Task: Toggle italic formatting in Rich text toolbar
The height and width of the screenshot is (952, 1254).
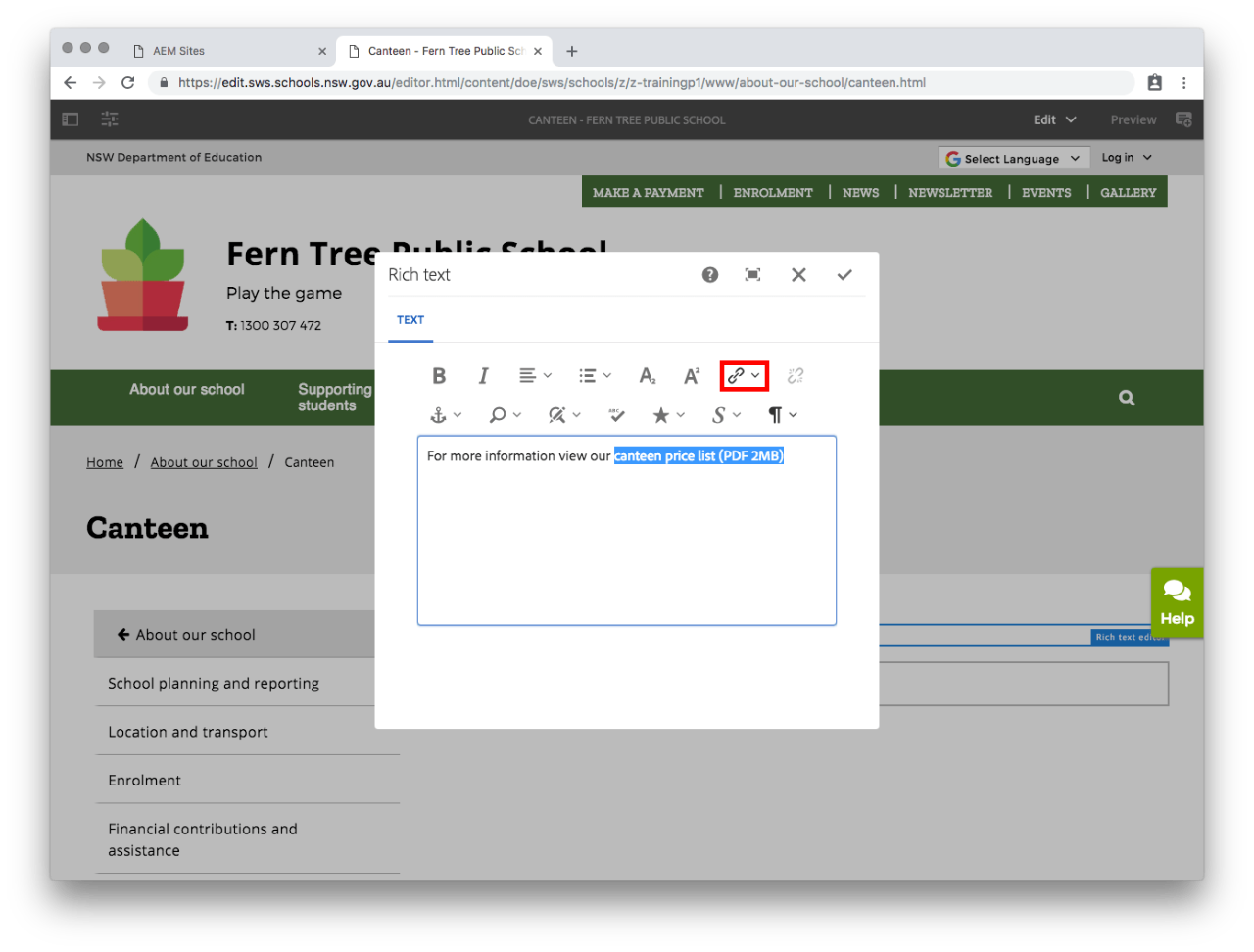Action: [483, 376]
